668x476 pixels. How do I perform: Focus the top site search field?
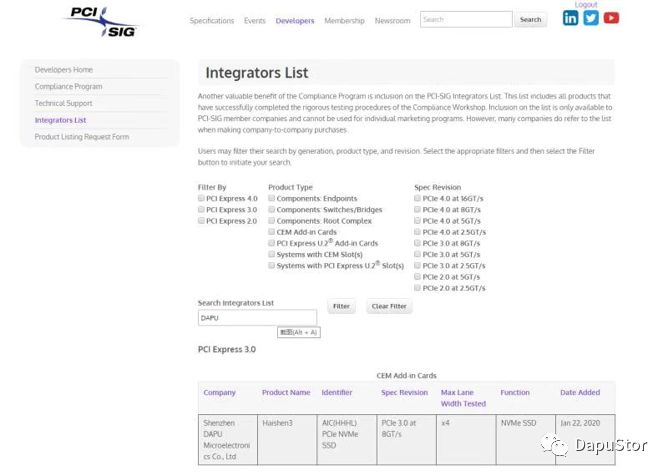pos(466,20)
